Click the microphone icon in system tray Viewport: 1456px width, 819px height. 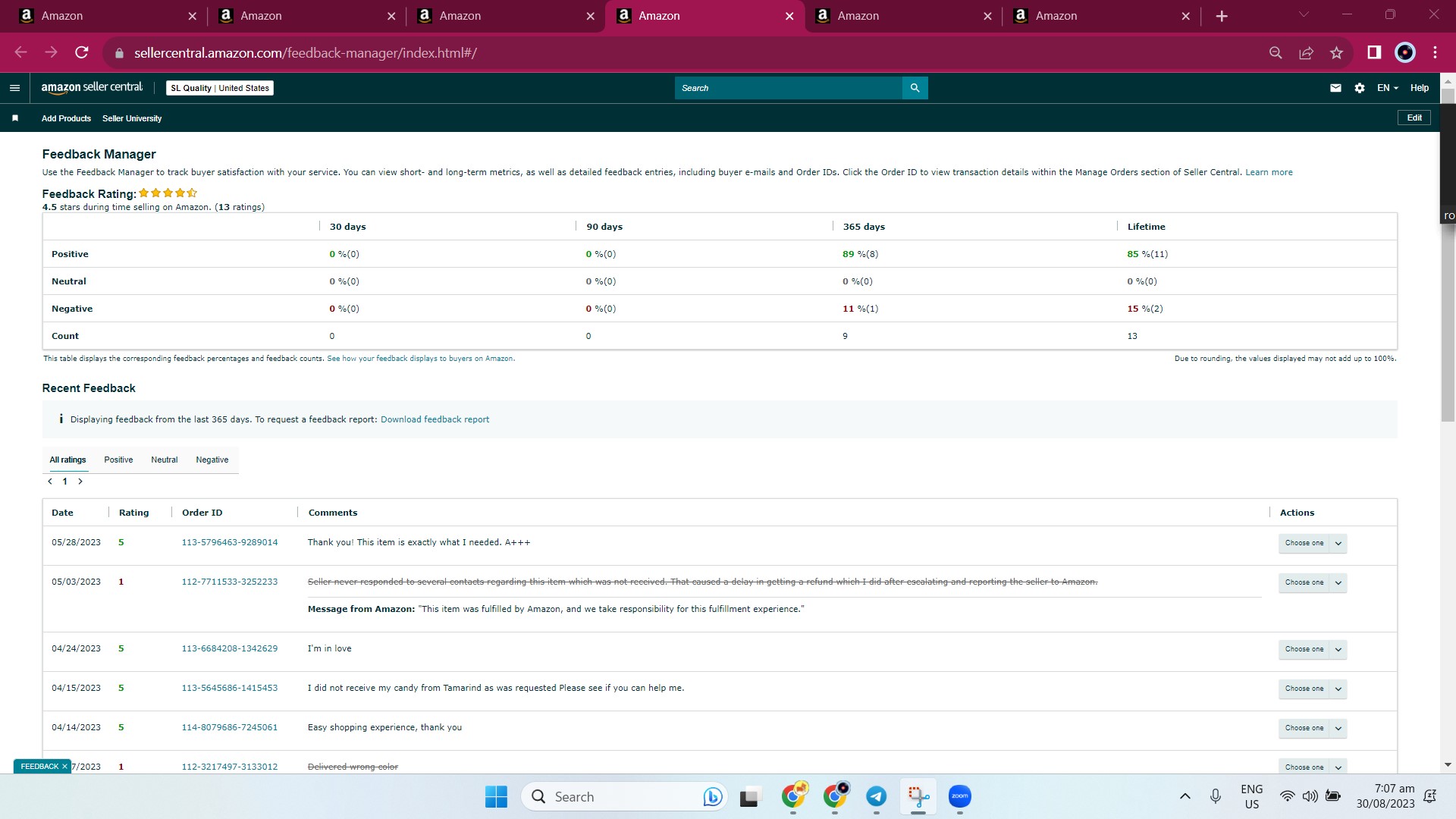[1216, 796]
